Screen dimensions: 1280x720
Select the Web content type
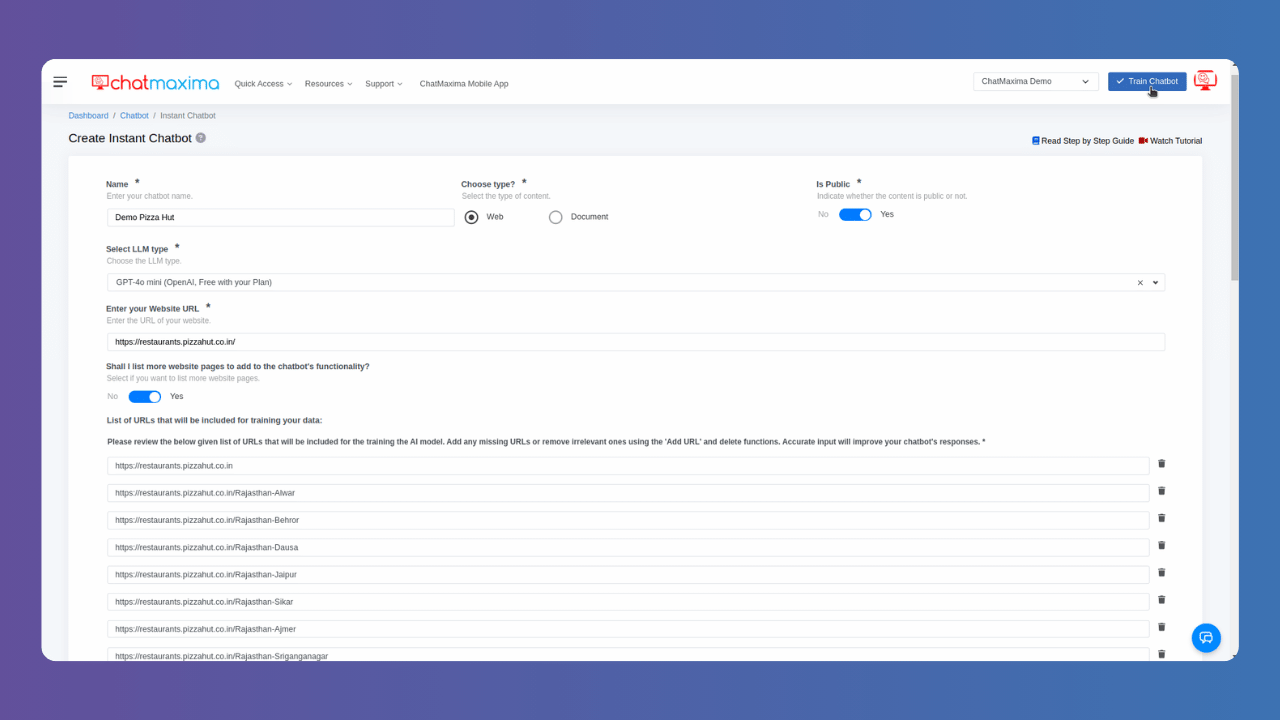(472, 217)
